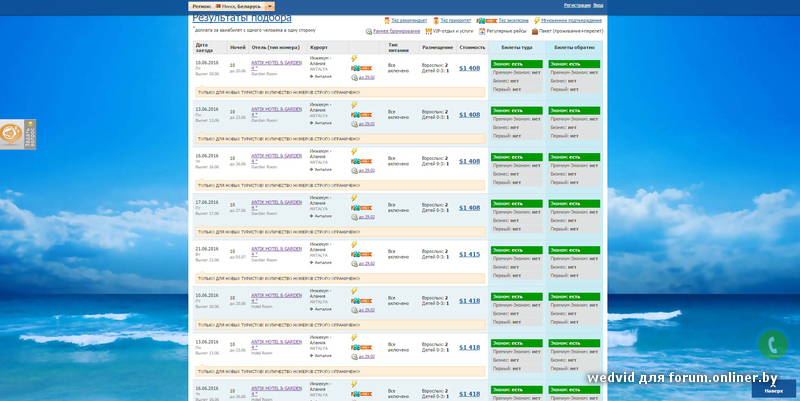Click the lightning icon in the 21.06.2016 row
Screen dimensions: 800x401
click(x=354, y=245)
